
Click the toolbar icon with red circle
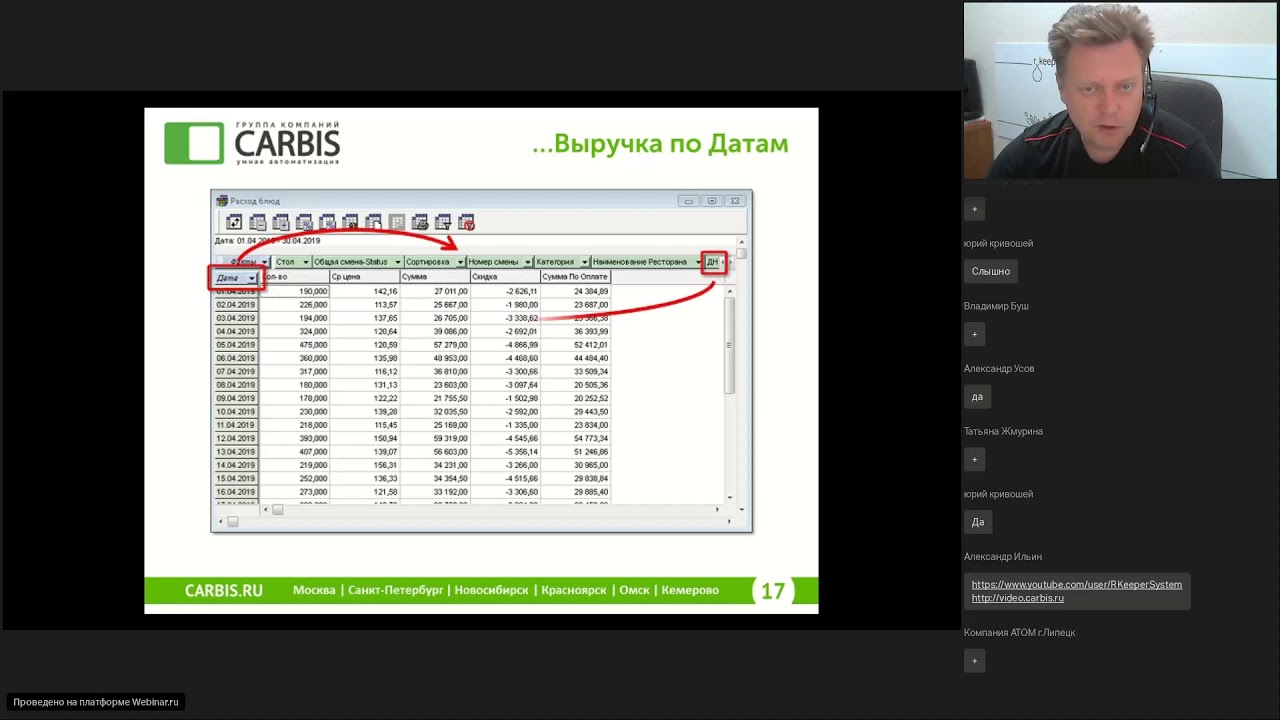[467, 222]
